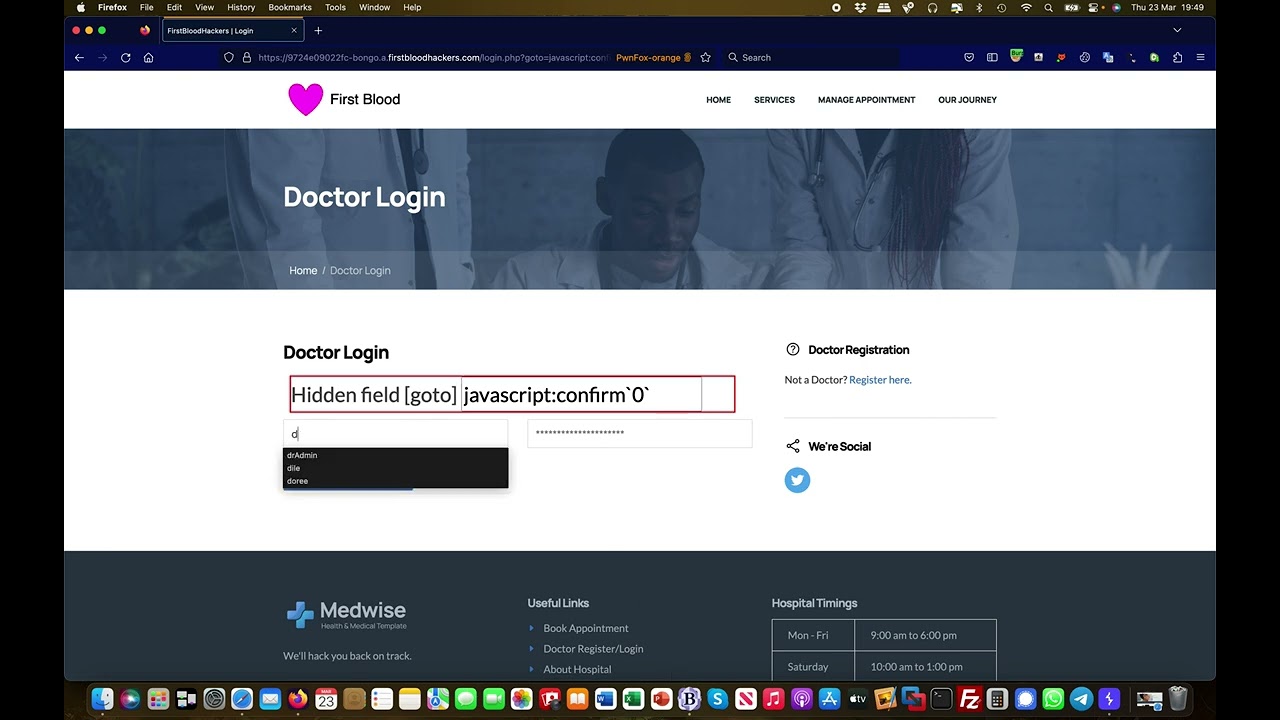Open Firefox from the Dock

[x=298, y=699]
